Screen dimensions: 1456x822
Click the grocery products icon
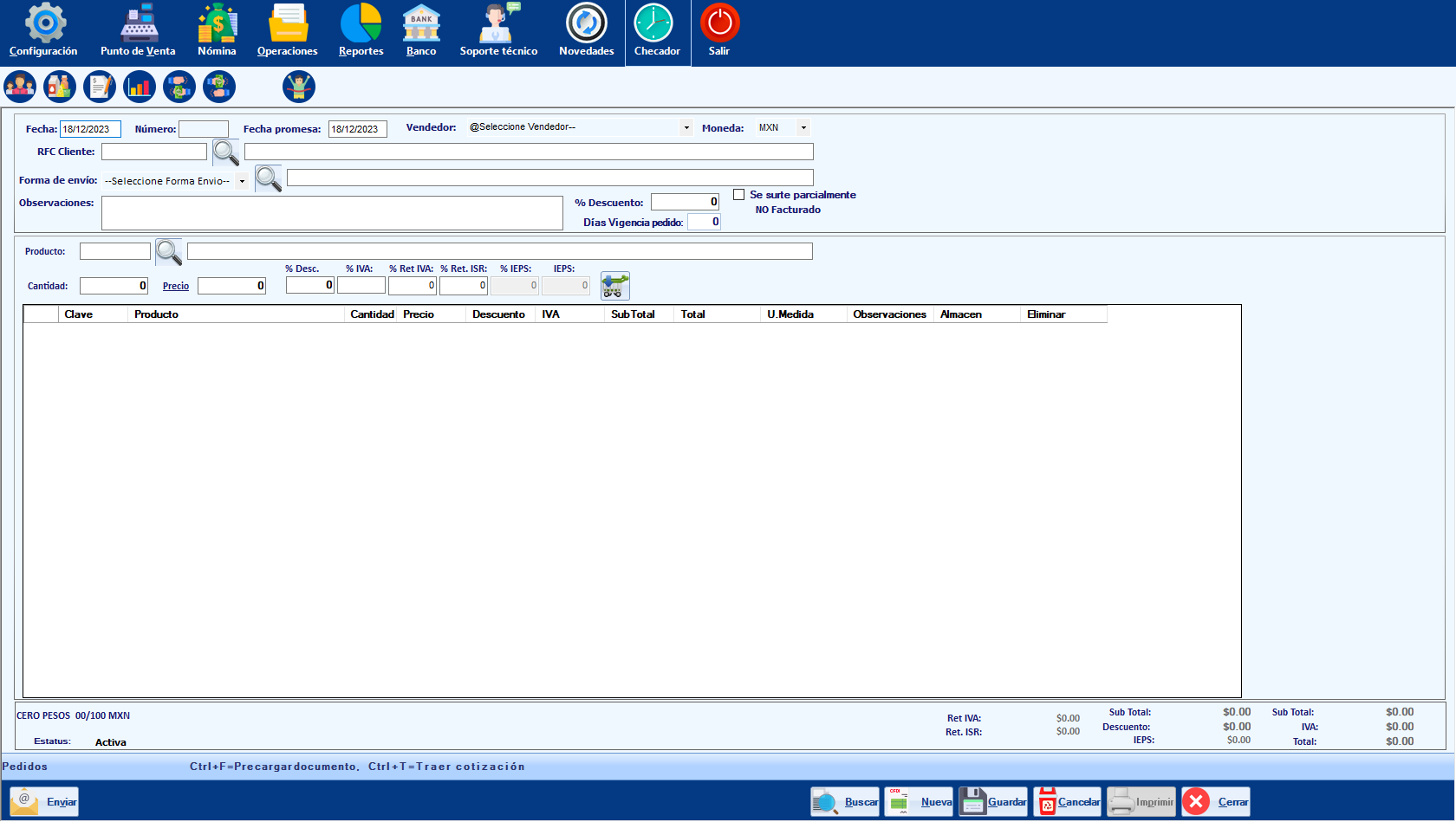click(x=60, y=87)
